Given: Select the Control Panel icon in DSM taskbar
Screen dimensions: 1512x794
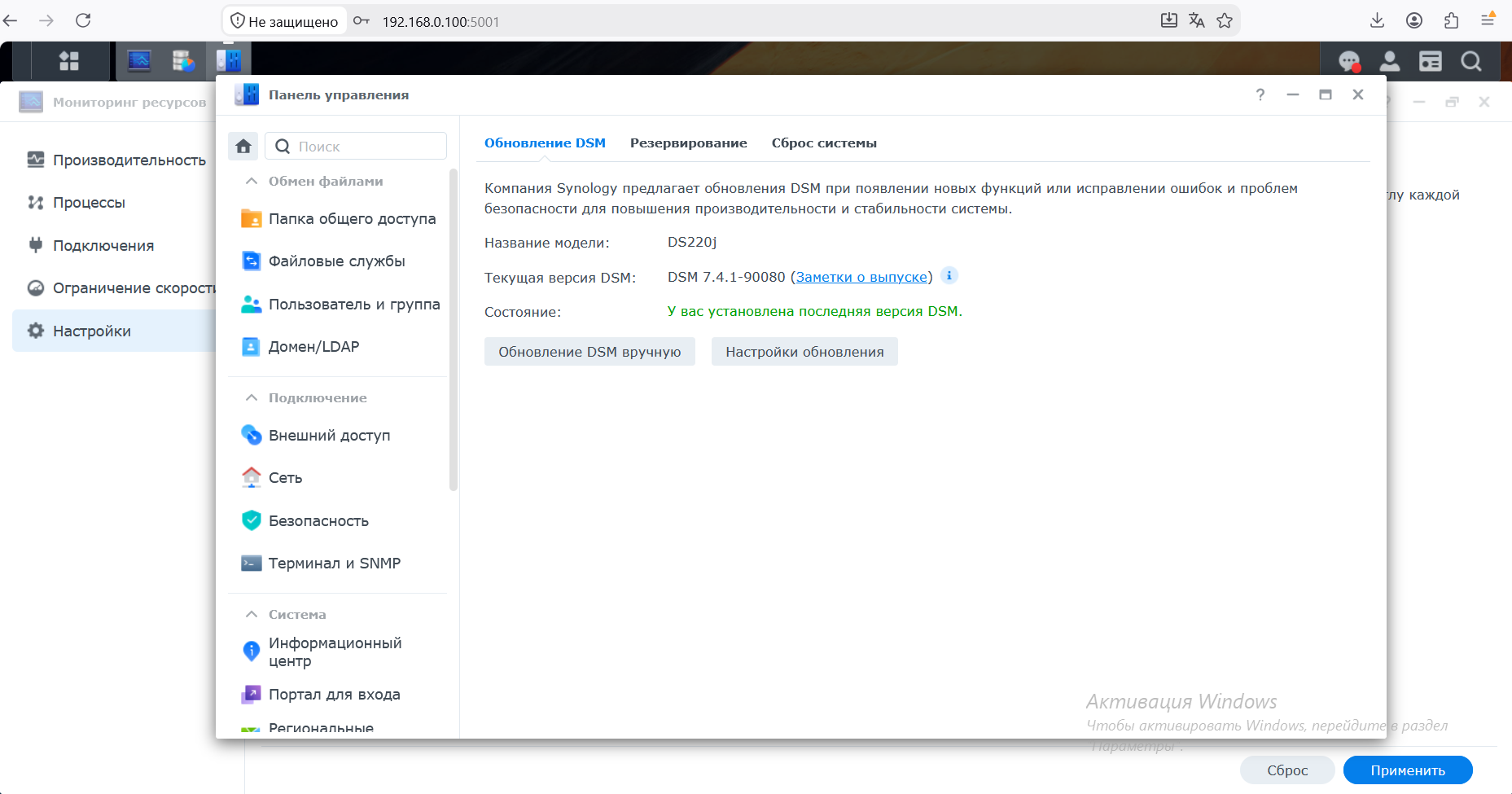Looking at the screenshot, I should click(x=229, y=61).
